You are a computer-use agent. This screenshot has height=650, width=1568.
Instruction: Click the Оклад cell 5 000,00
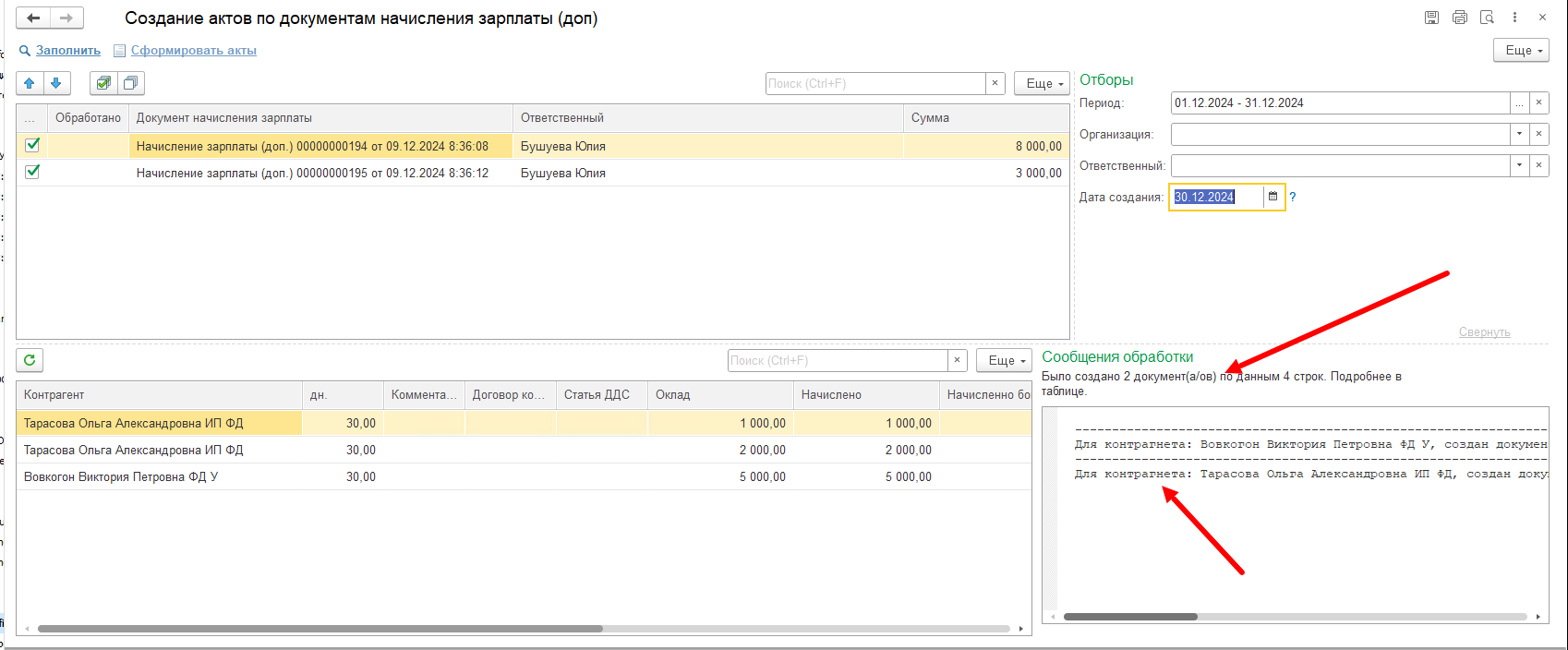(720, 476)
